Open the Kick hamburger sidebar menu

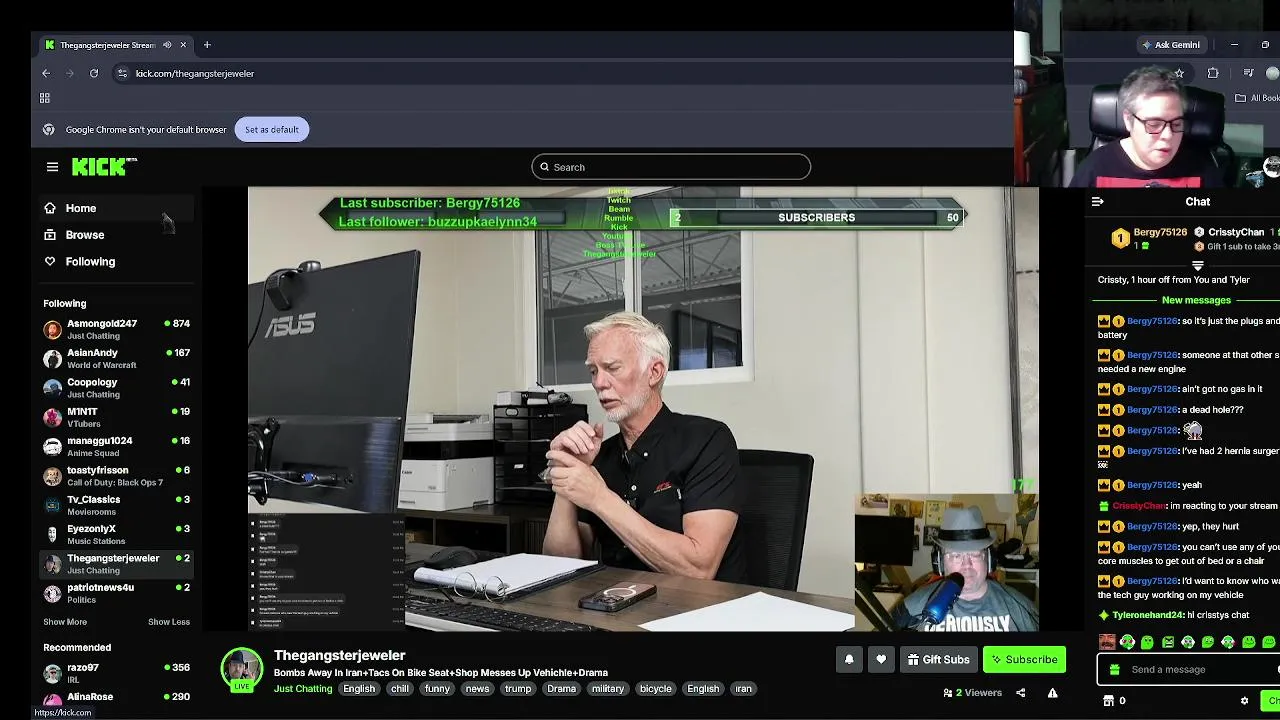pos(52,167)
